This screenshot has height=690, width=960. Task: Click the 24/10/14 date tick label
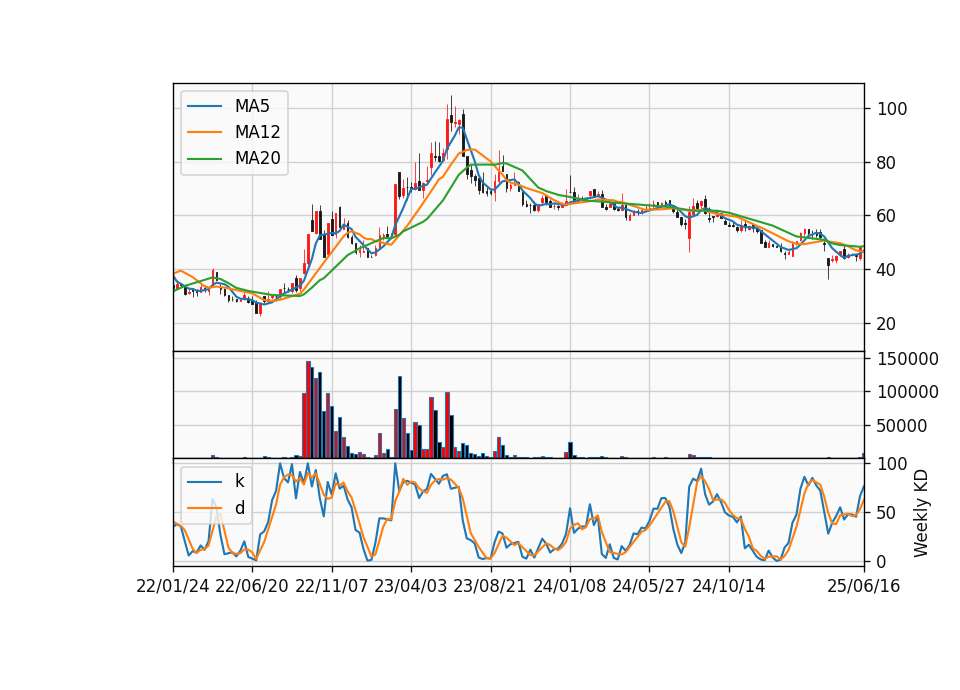point(729,587)
